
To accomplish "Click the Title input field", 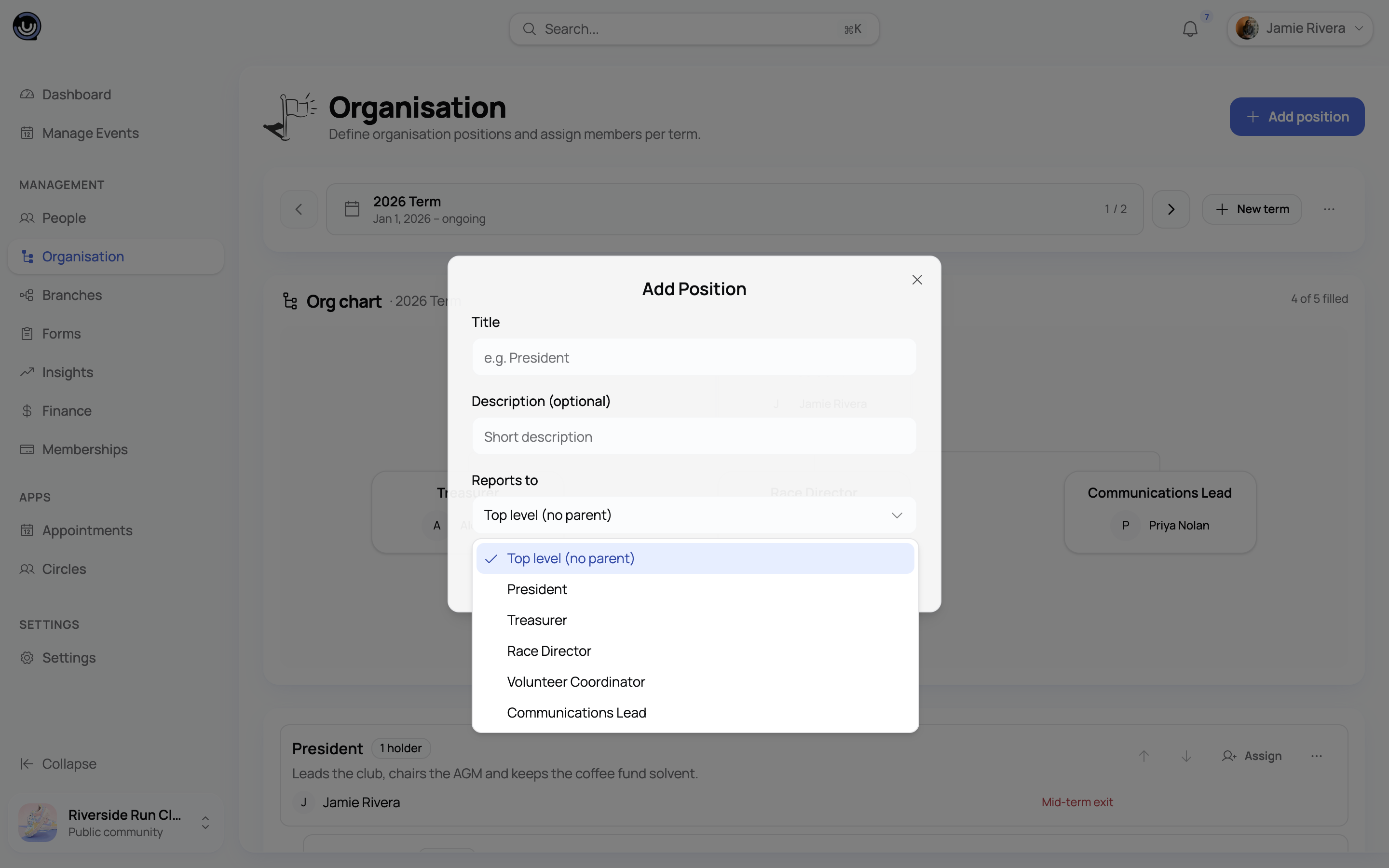I will pyautogui.click(x=694, y=357).
